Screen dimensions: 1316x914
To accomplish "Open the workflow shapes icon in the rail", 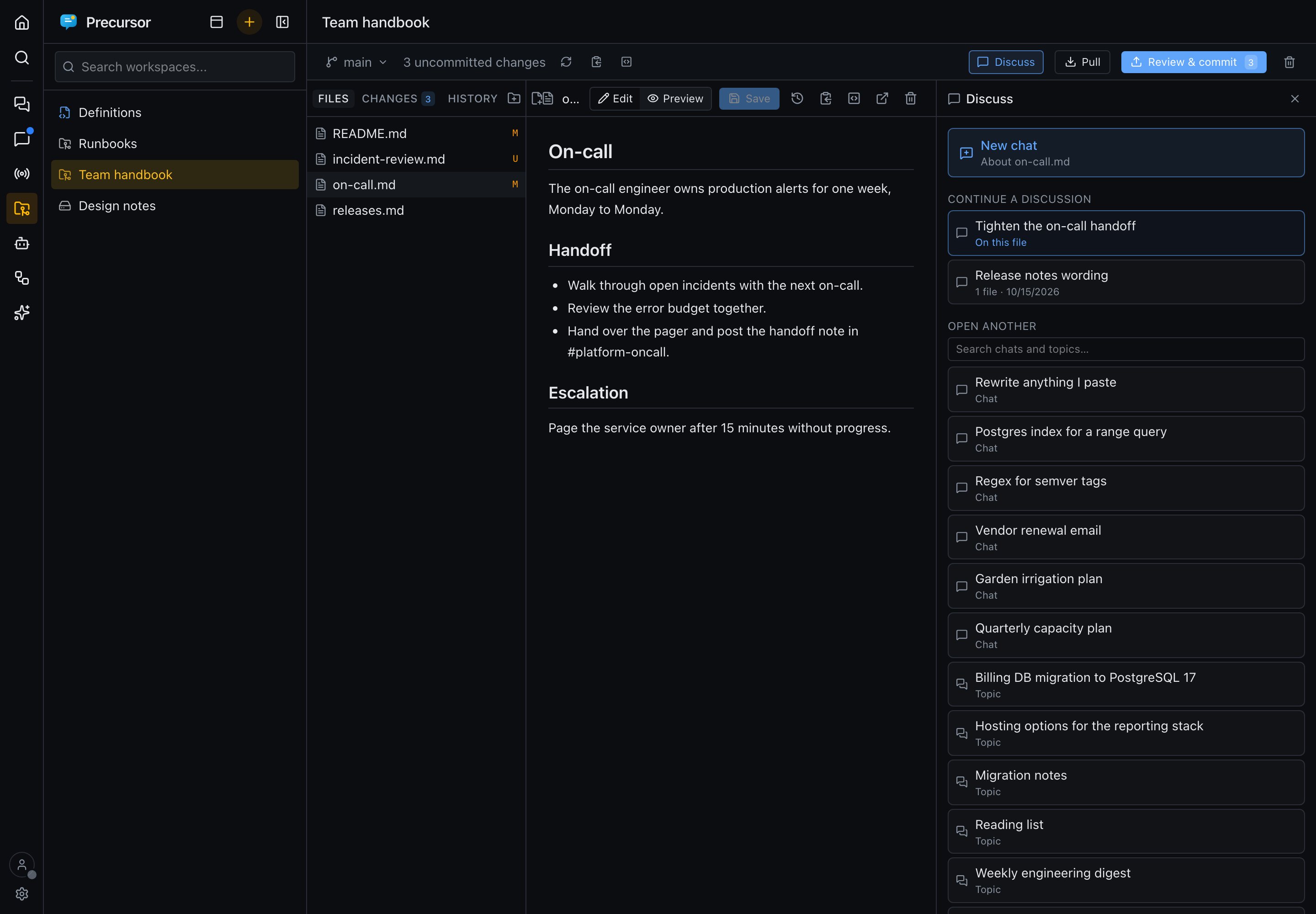I will pos(22,278).
